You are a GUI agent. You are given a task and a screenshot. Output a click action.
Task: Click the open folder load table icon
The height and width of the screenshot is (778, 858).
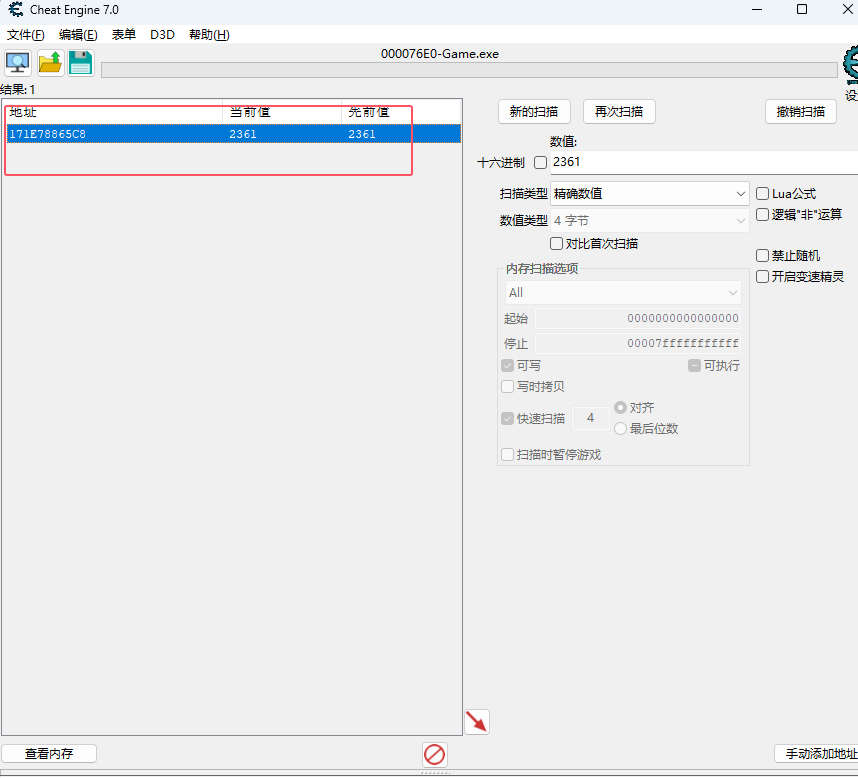(x=50, y=63)
